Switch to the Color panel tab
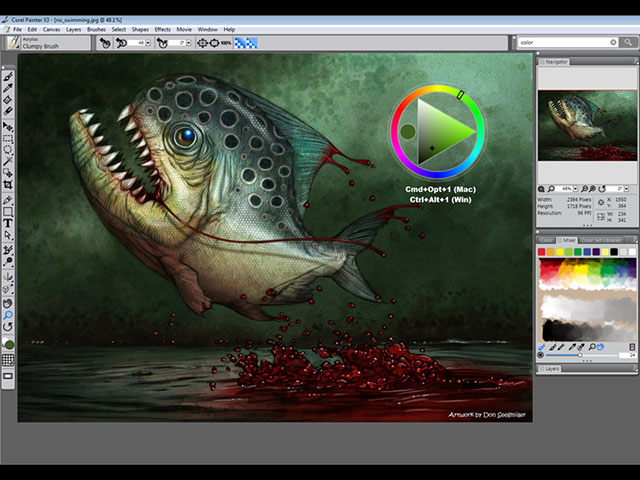Screen dimensions: 640x480 tap(546, 240)
